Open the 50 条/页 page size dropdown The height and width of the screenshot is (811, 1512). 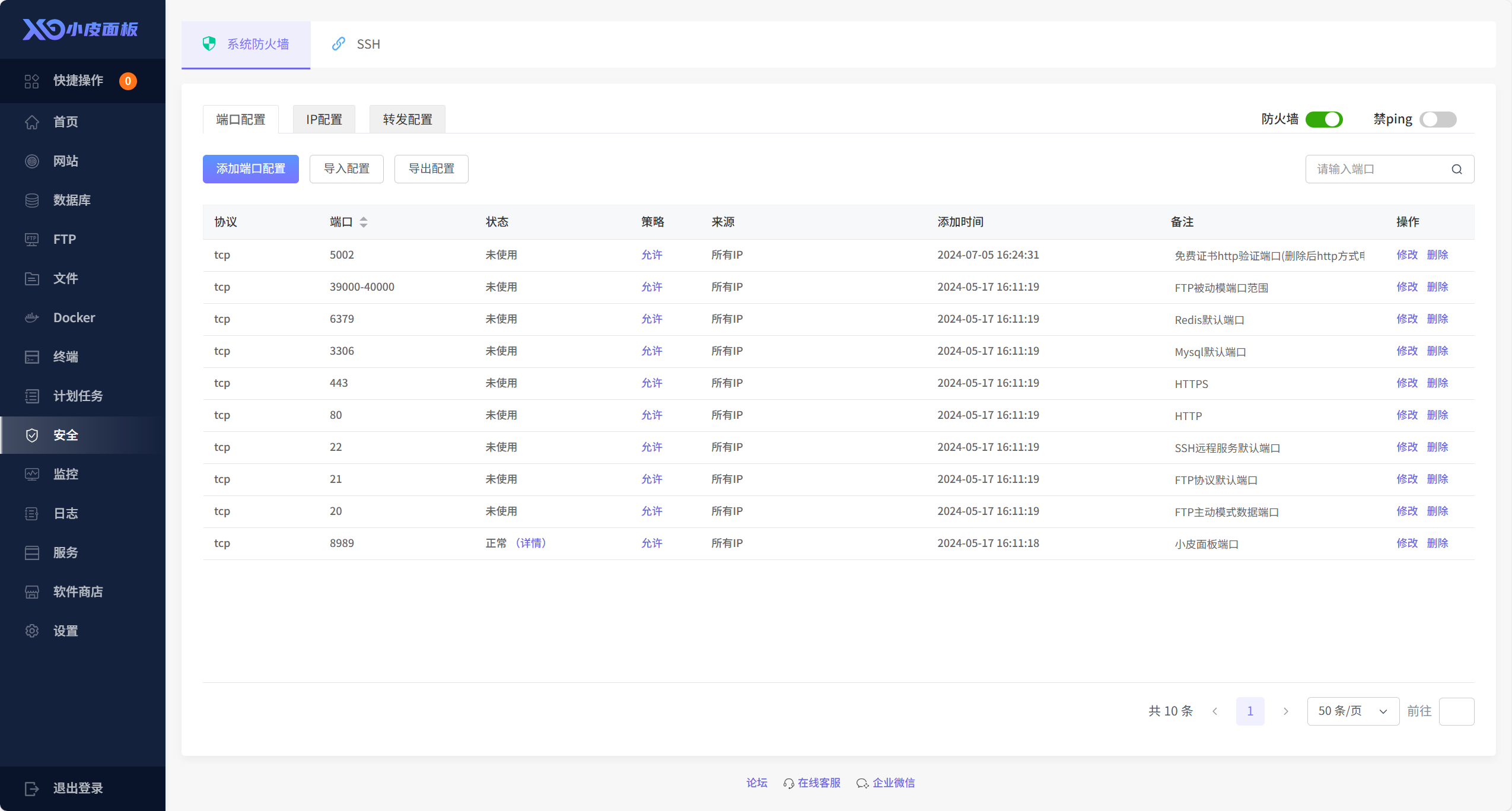[x=1352, y=711]
